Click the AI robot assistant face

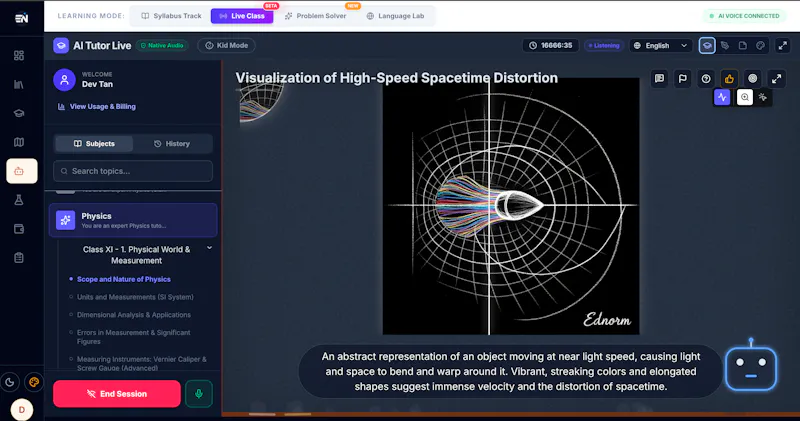click(x=751, y=368)
